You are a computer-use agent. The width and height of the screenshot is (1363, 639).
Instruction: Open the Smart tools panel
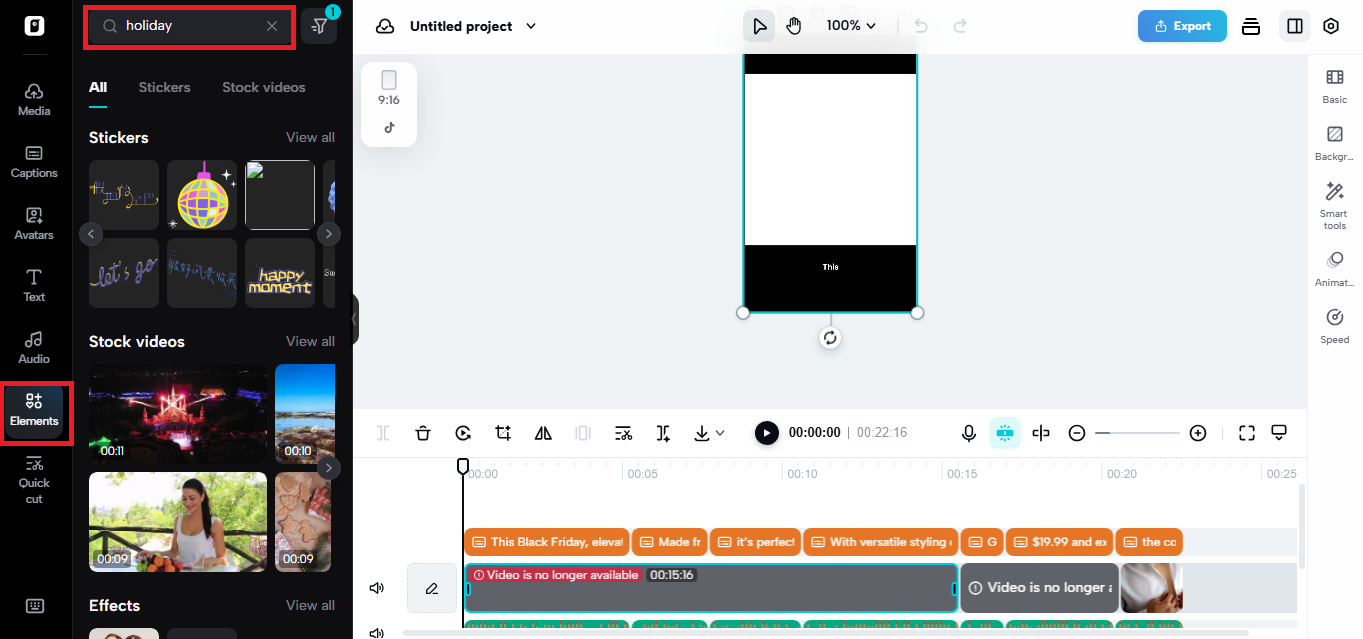click(1334, 205)
